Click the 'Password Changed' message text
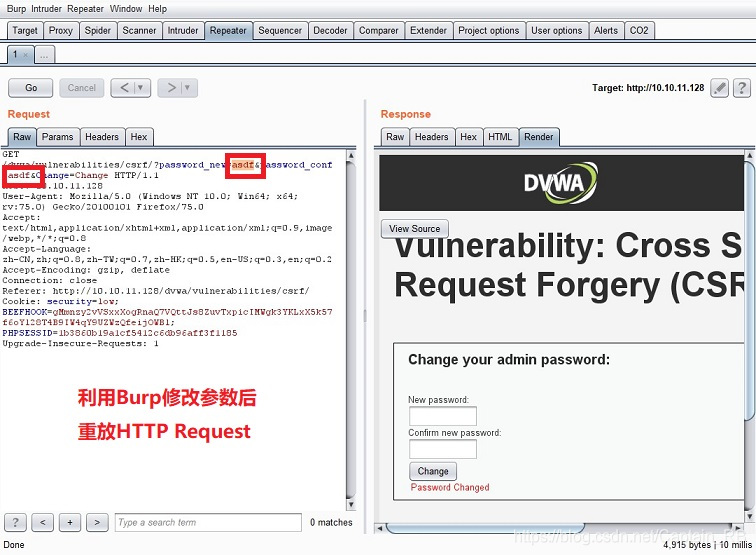756x555 pixels. (450, 487)
